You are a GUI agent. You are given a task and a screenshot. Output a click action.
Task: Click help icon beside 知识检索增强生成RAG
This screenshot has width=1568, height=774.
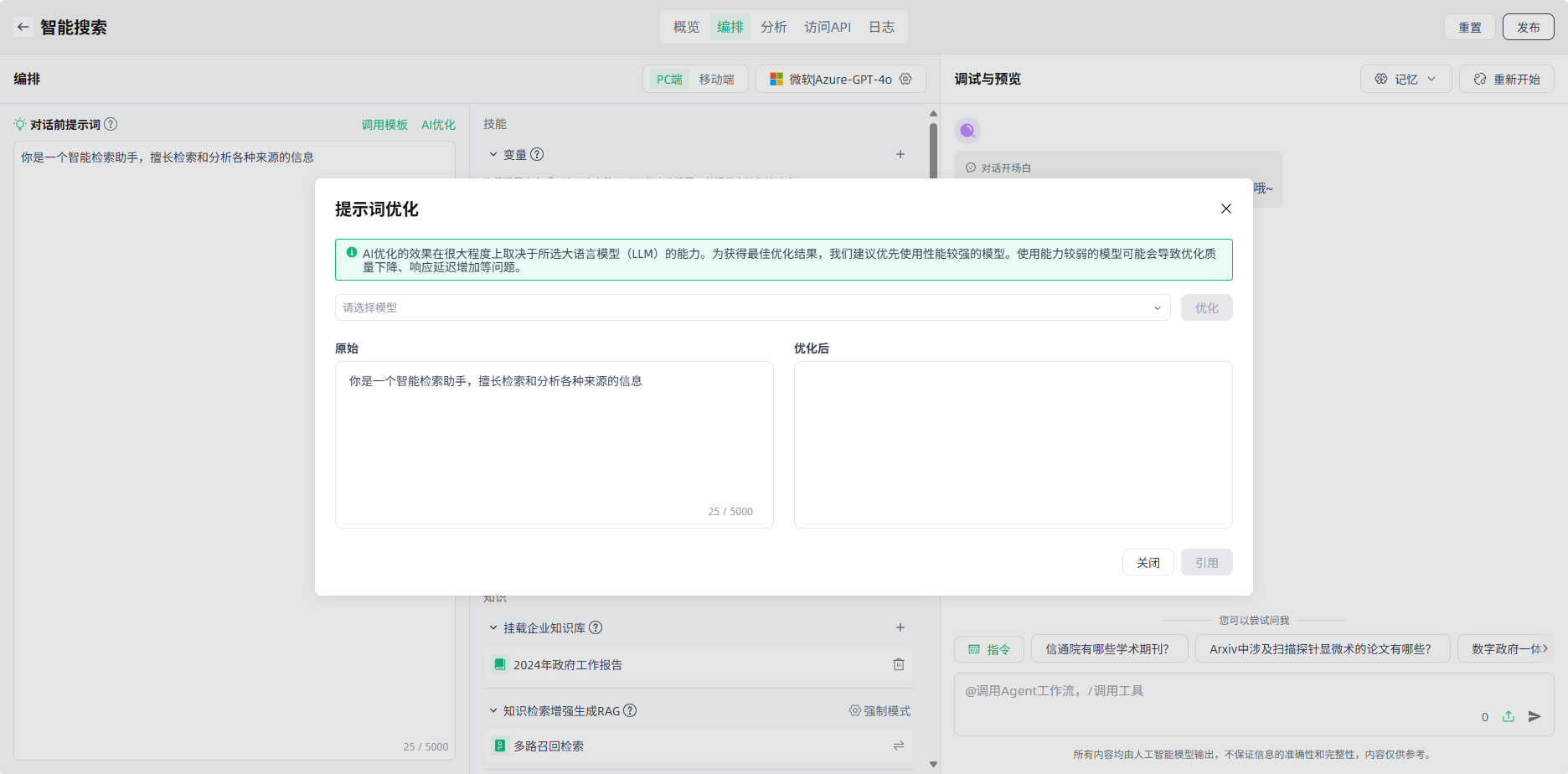pyautogui.click(x=630, y=710)
